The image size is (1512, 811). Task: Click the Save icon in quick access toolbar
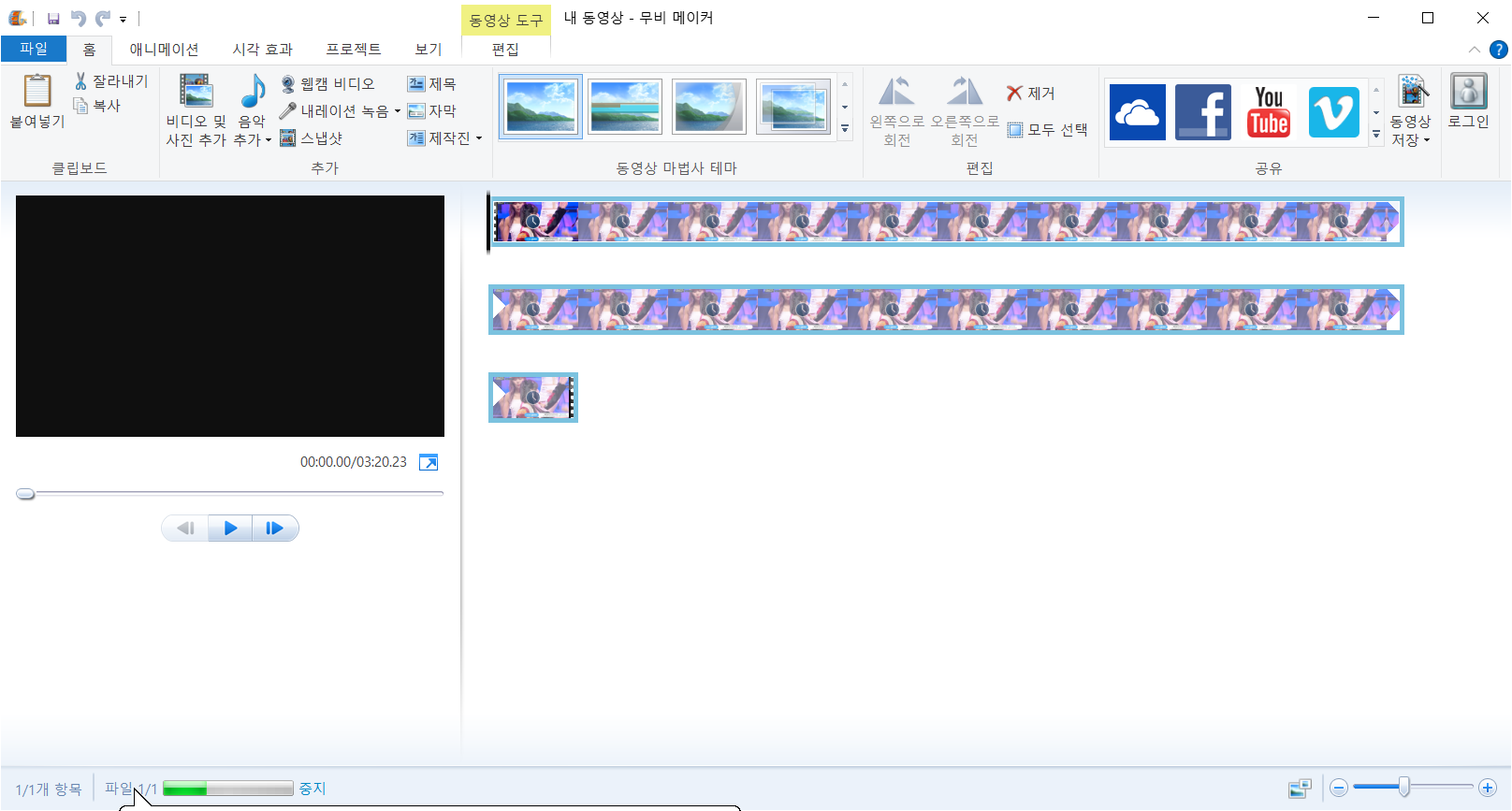53,19
